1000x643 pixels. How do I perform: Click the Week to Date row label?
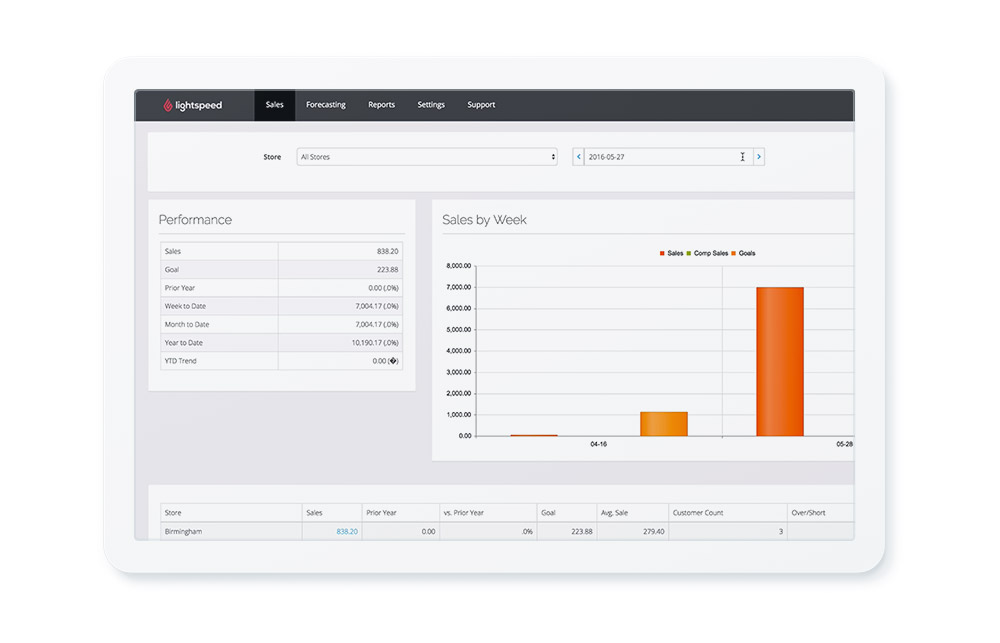point(185,306)
